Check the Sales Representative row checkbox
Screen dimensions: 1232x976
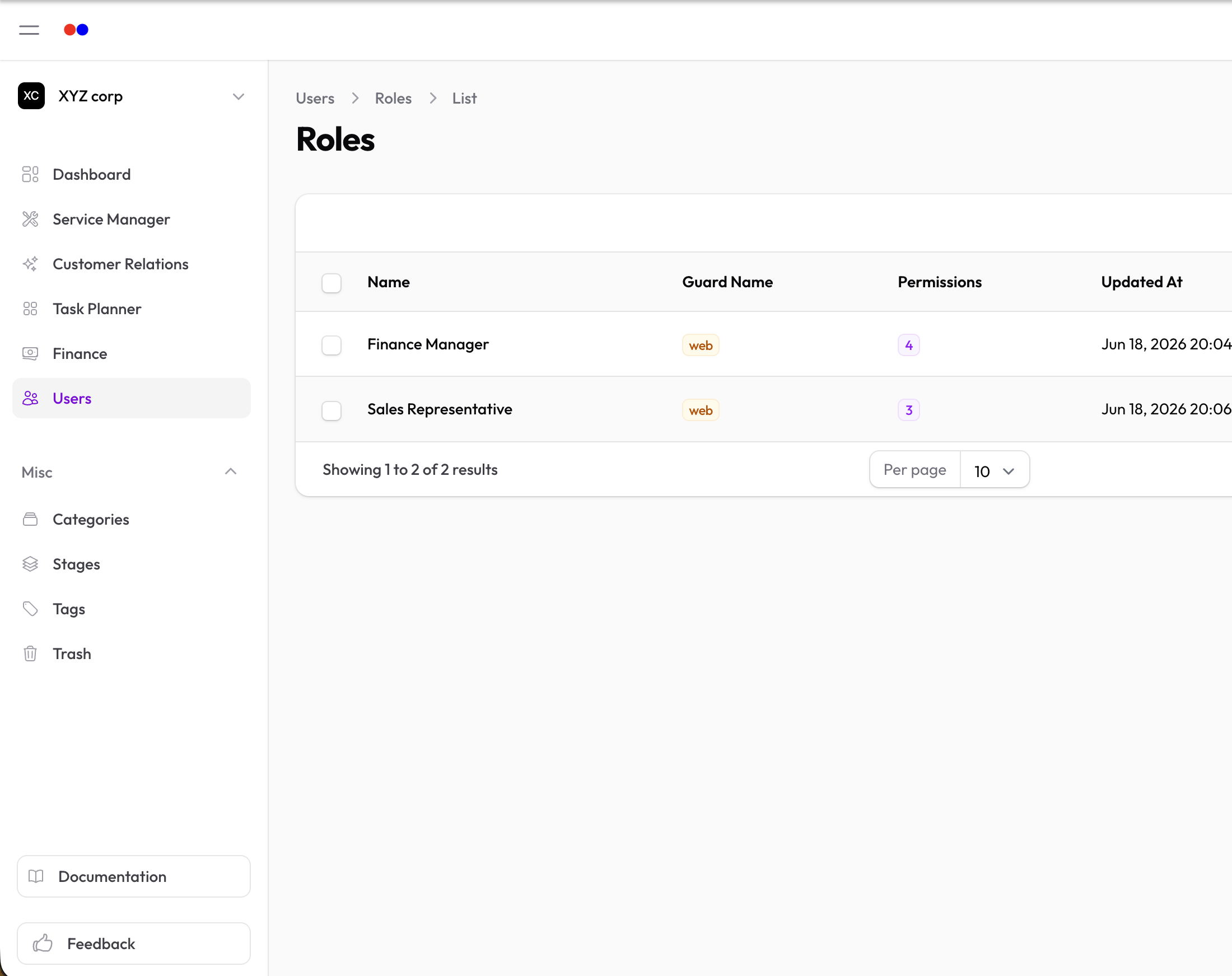pyautogui.click(x=332, y=410)
